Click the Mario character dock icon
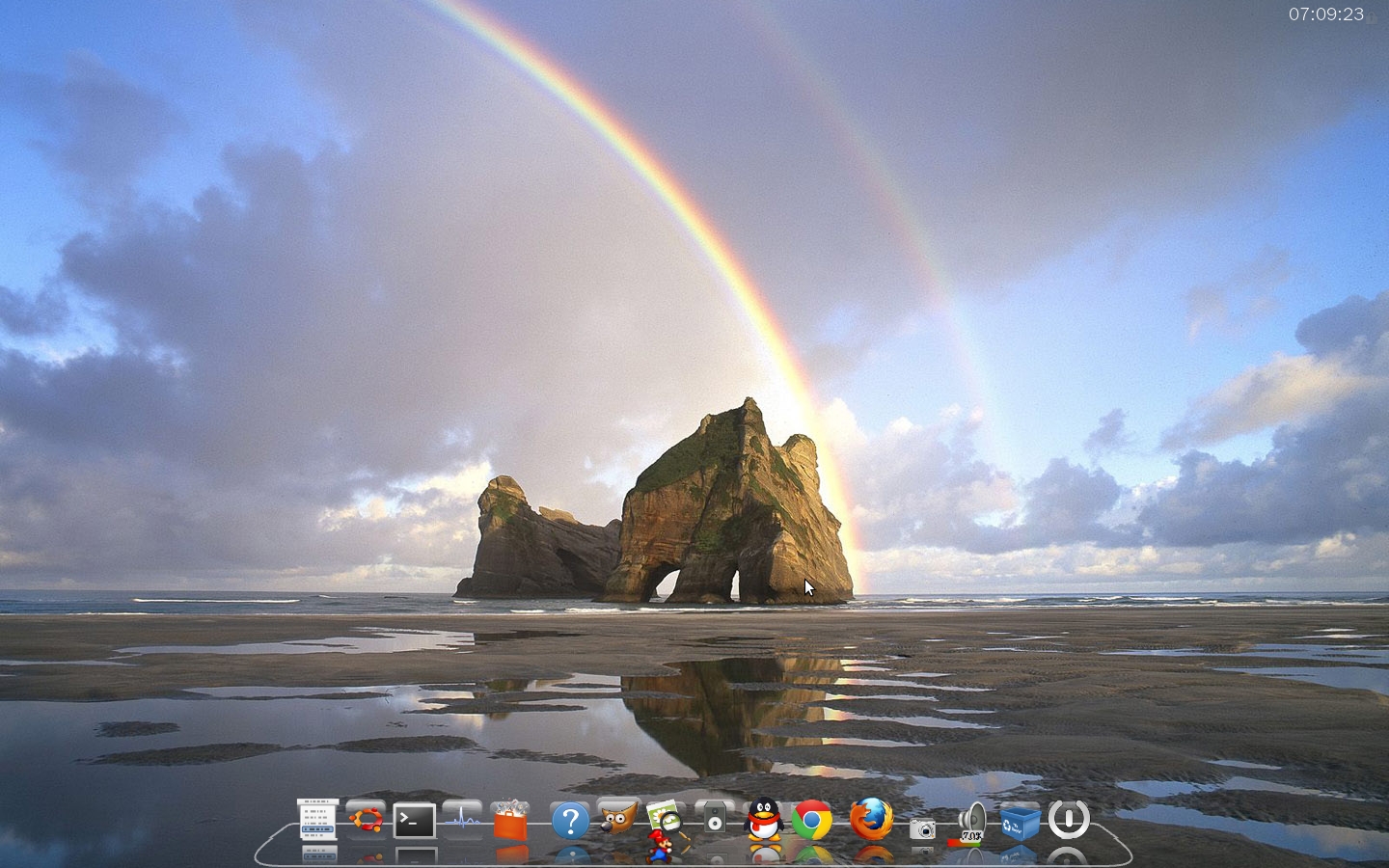 [660, 847]
